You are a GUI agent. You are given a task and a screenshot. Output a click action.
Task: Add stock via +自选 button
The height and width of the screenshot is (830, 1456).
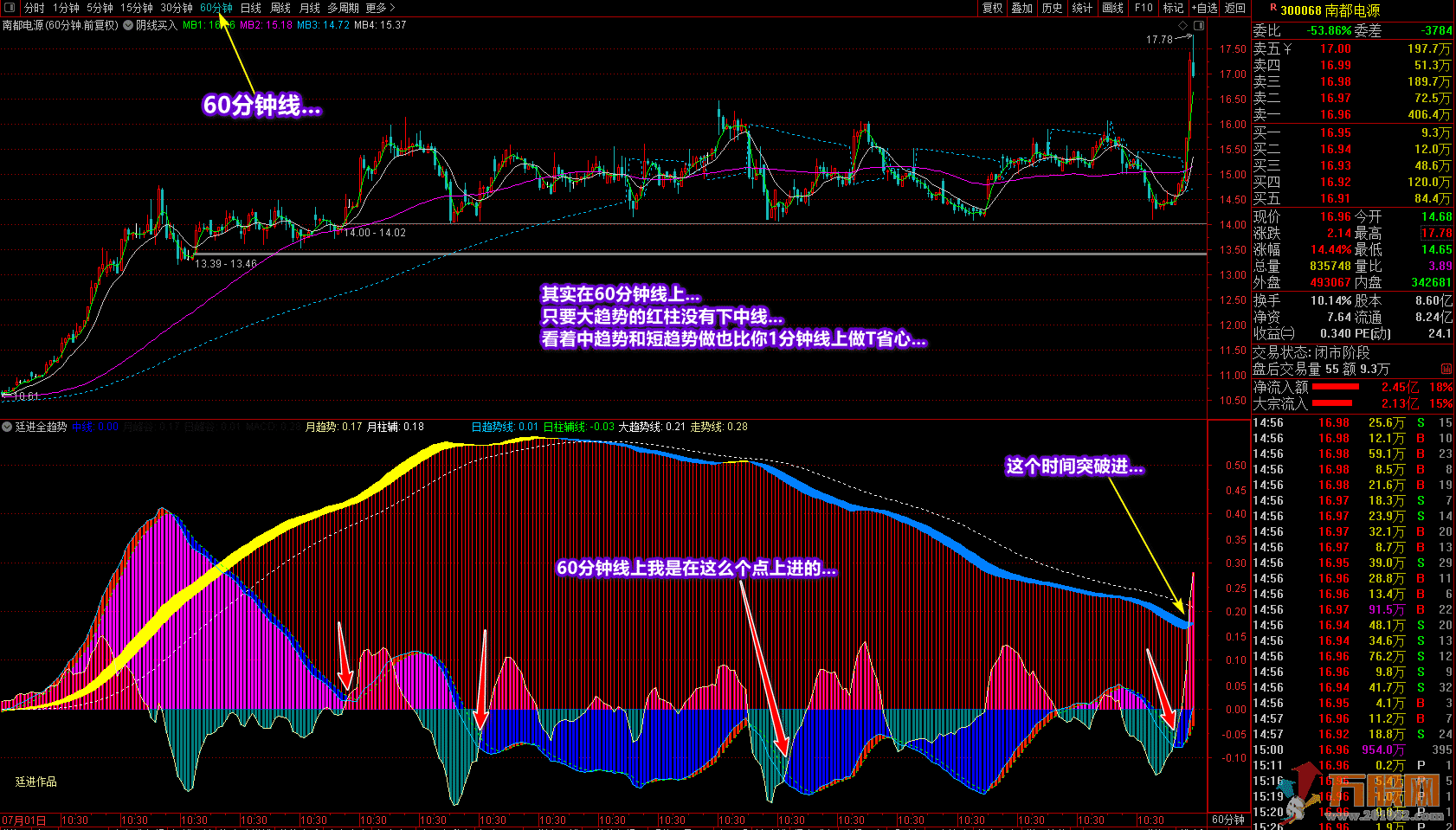pyautogui.click(x=1204, y=8)
